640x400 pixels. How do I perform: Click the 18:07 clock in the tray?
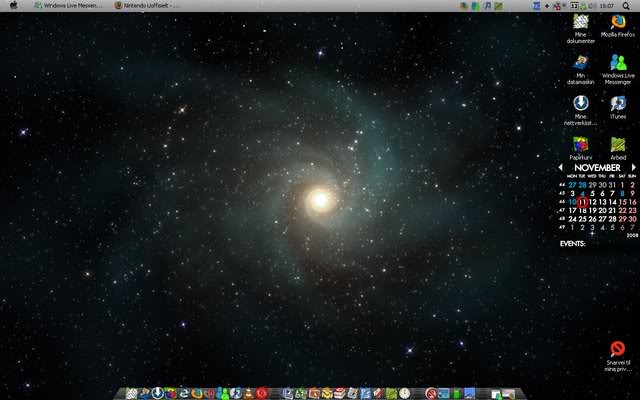[607, 6]
